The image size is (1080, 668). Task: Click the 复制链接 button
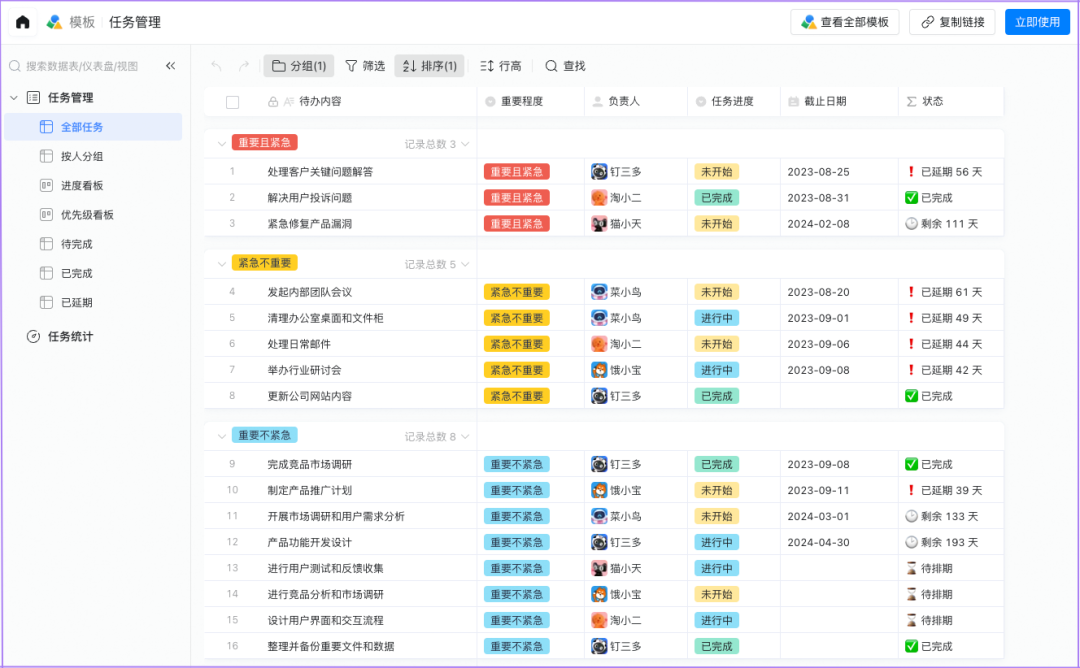tap(952, 22)
